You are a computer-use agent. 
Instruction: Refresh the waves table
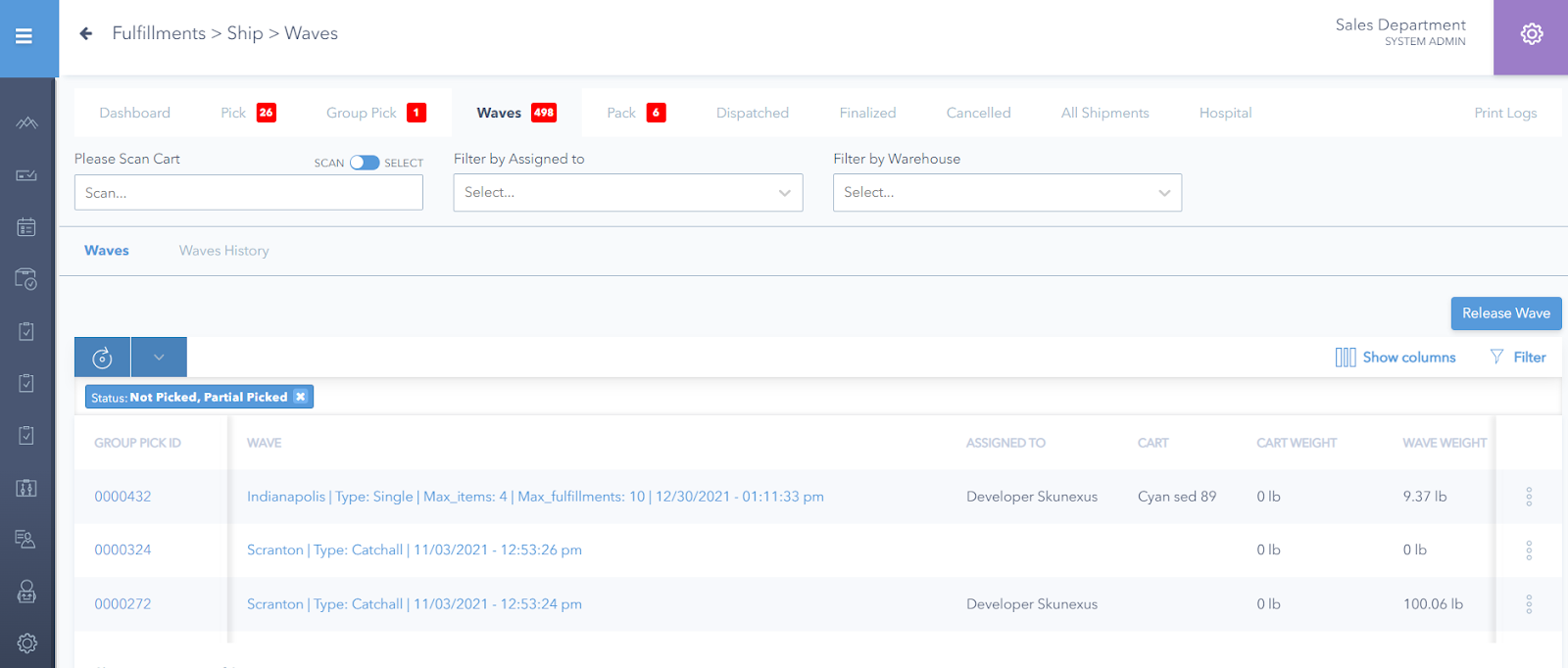(x=102, y=358)
